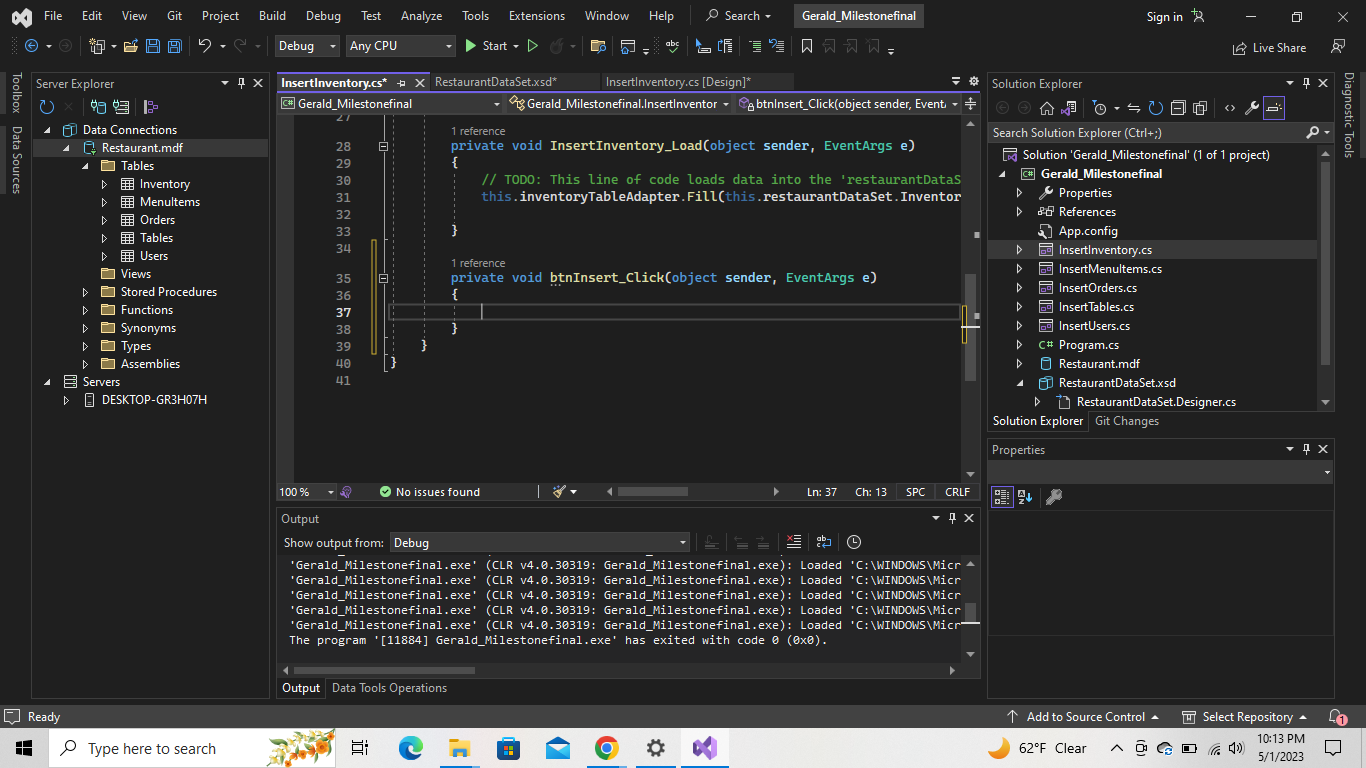This screenshot has height=768, width=1366.
Task: Open the Show output from Debug dropdown
Action: [x=683, y=542]
